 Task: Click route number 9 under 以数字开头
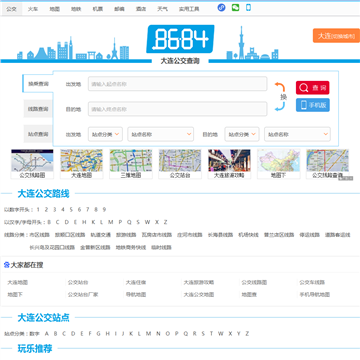click(104, 210)
